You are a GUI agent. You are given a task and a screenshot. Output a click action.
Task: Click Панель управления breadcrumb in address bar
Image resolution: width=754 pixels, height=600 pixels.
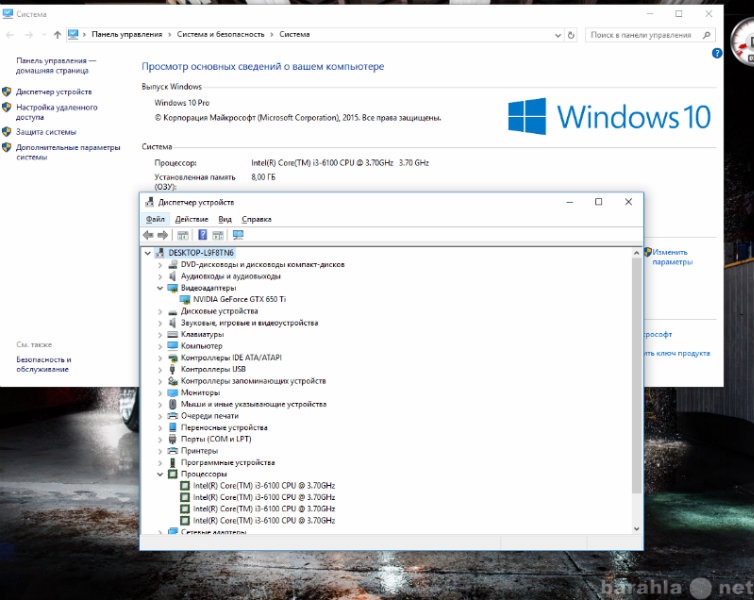(126, 34)
